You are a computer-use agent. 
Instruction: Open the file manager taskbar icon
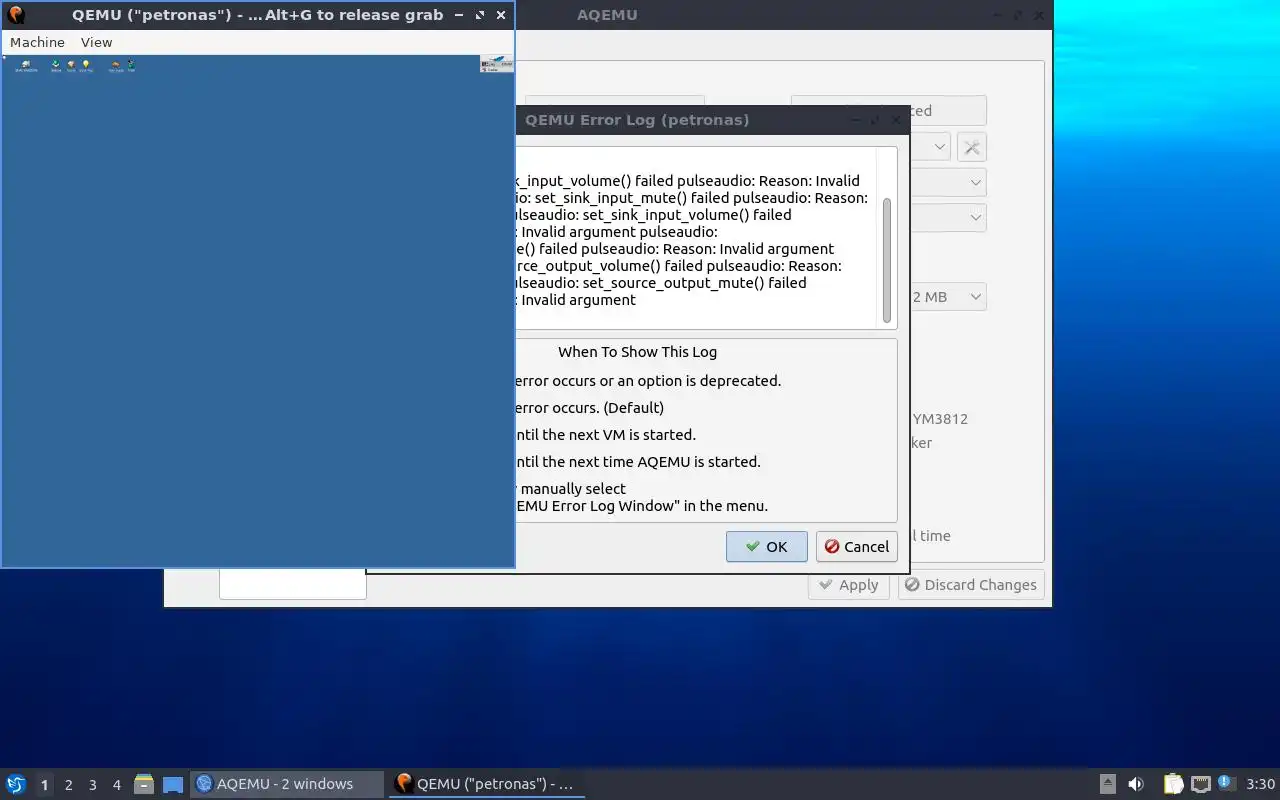pyautogui.click(x=144, y=784)
